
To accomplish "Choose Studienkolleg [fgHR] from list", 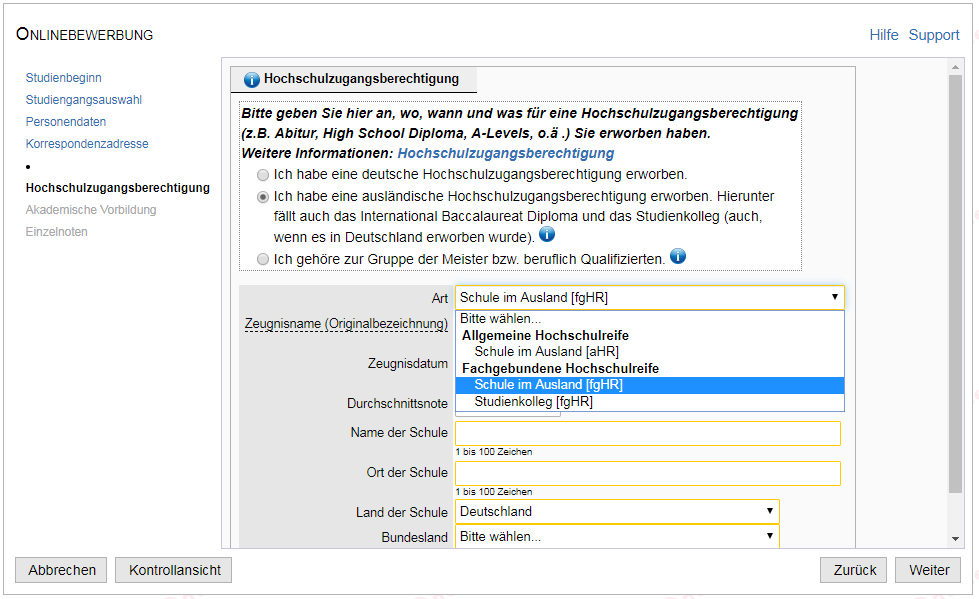I will [533, 402].
